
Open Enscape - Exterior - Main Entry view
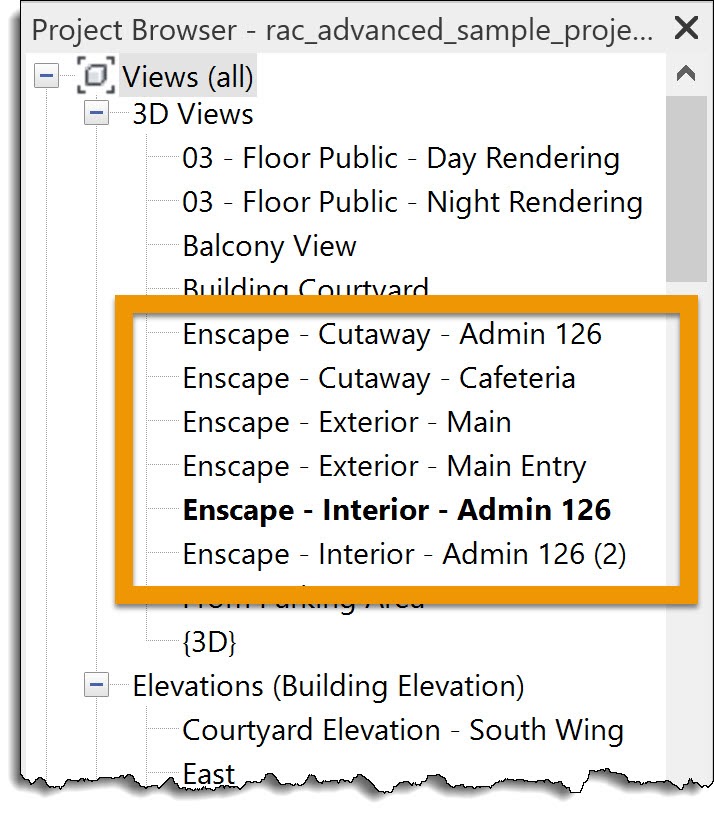pos(384,466)
